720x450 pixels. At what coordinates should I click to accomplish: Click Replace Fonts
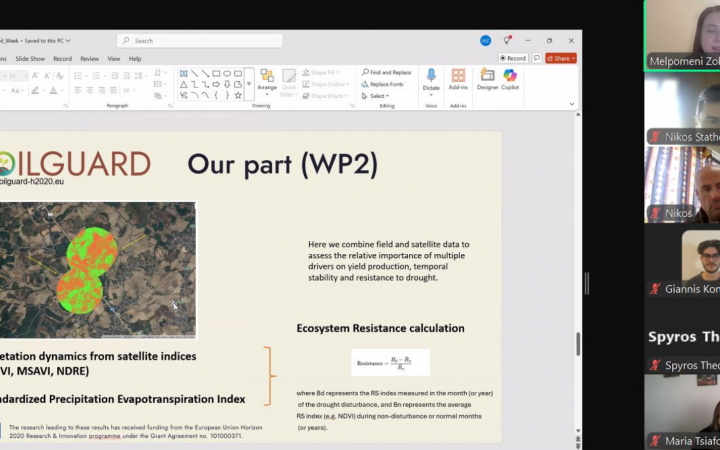pos(382,84)
